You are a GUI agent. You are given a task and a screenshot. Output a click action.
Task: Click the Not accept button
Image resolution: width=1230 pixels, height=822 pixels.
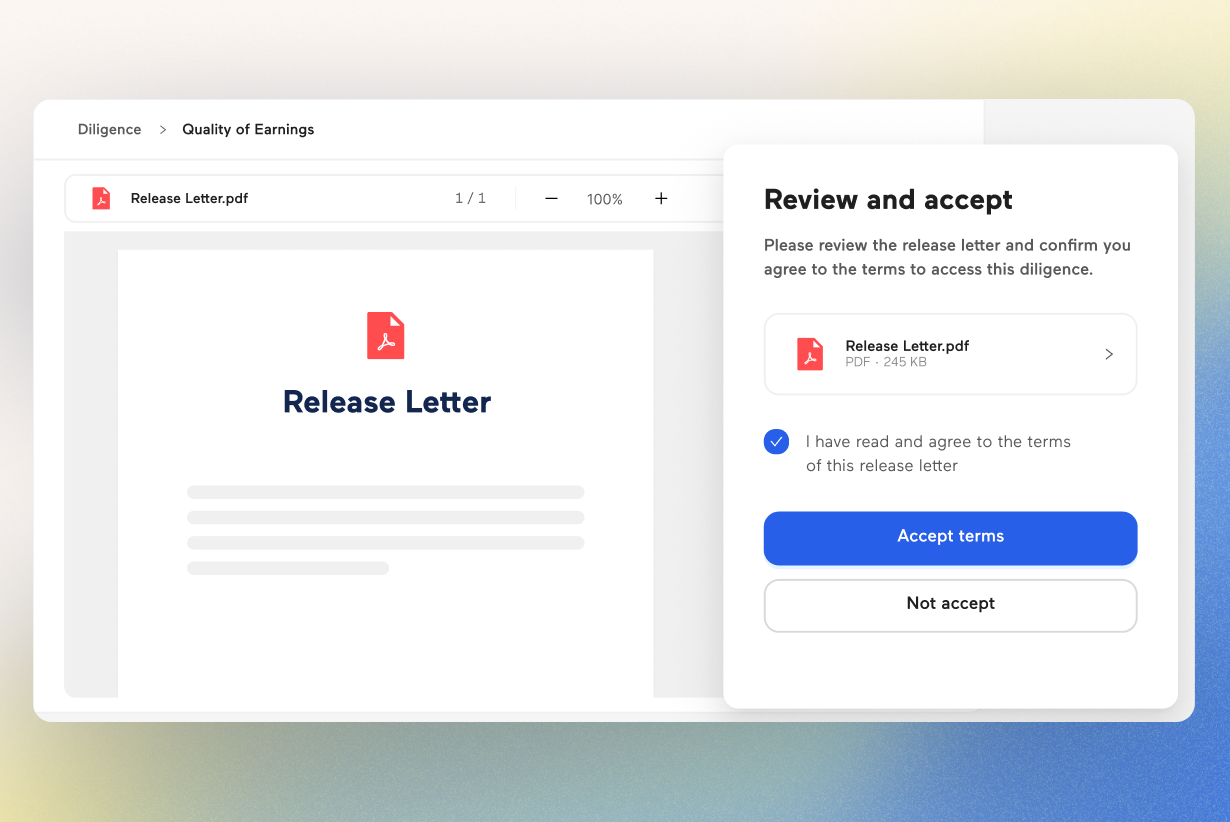pos(951,605)
